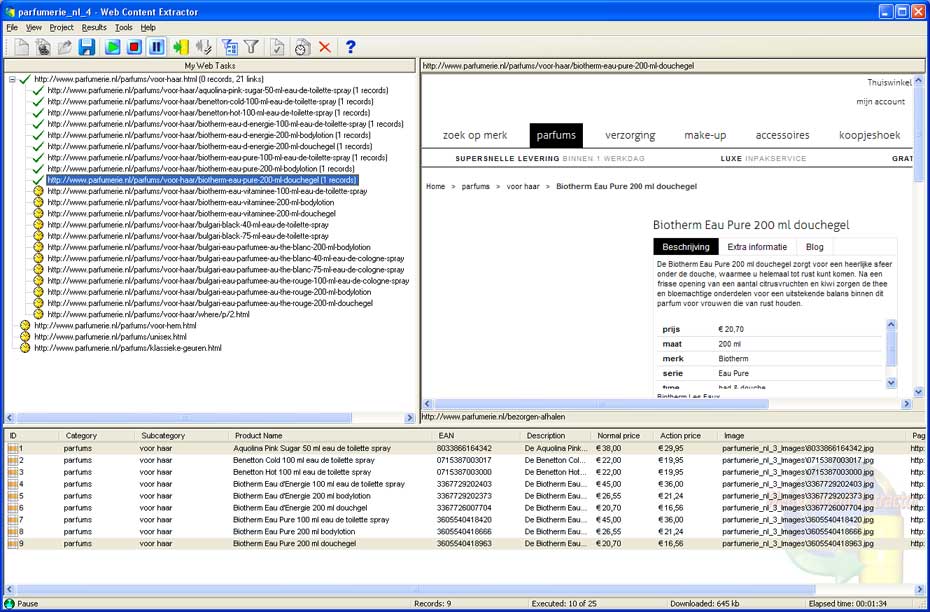Click the green check icon beside benetton-hot-100-ml
This screenshot has height=612, width=930.
pyautogui.click(x=39, y=113)
